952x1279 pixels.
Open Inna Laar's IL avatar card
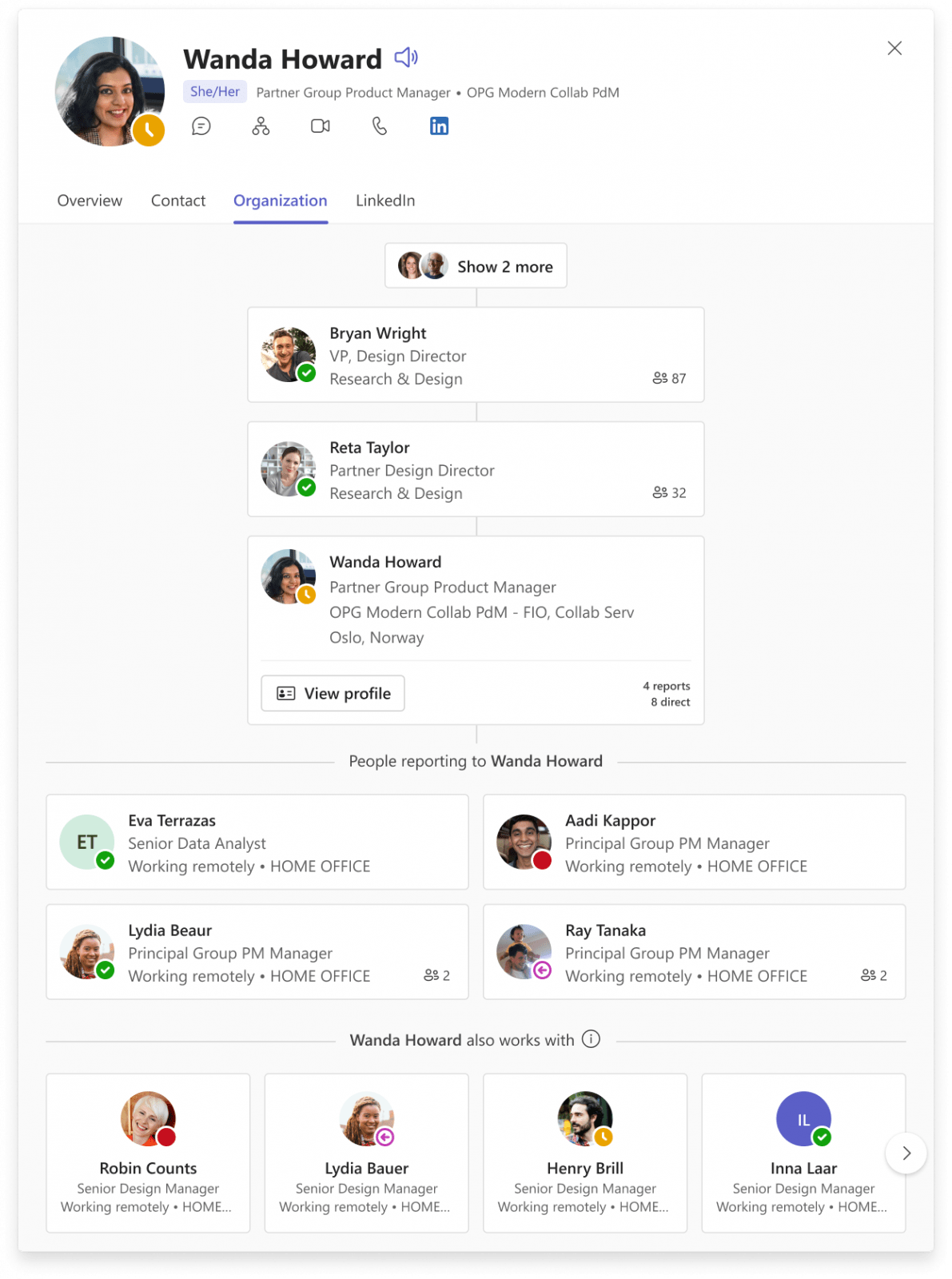click(803, 1118)
